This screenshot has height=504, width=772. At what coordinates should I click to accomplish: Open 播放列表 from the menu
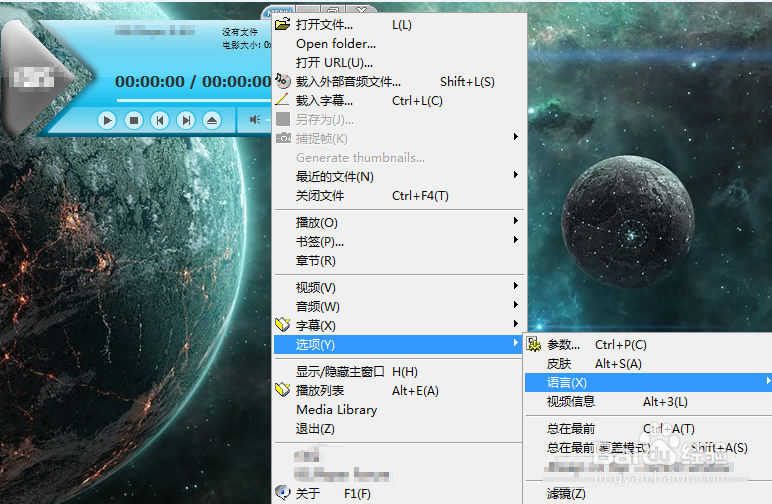point(399,391)
